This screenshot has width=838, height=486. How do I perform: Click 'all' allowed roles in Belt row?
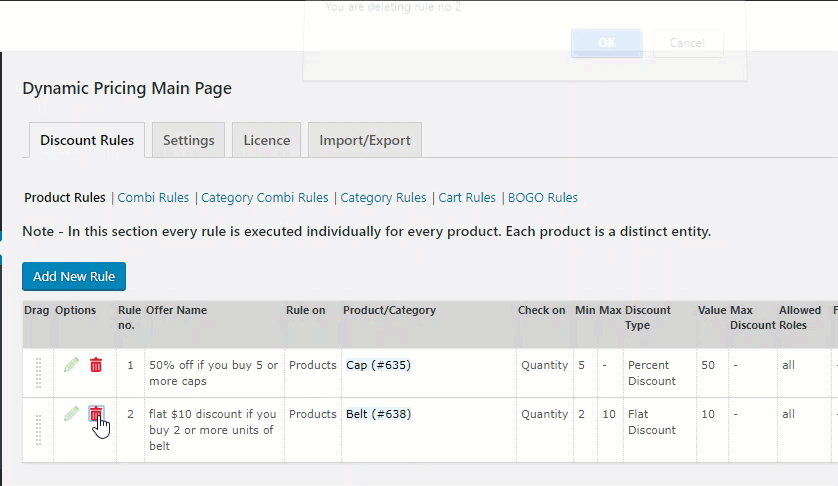[x=788, y=414]
